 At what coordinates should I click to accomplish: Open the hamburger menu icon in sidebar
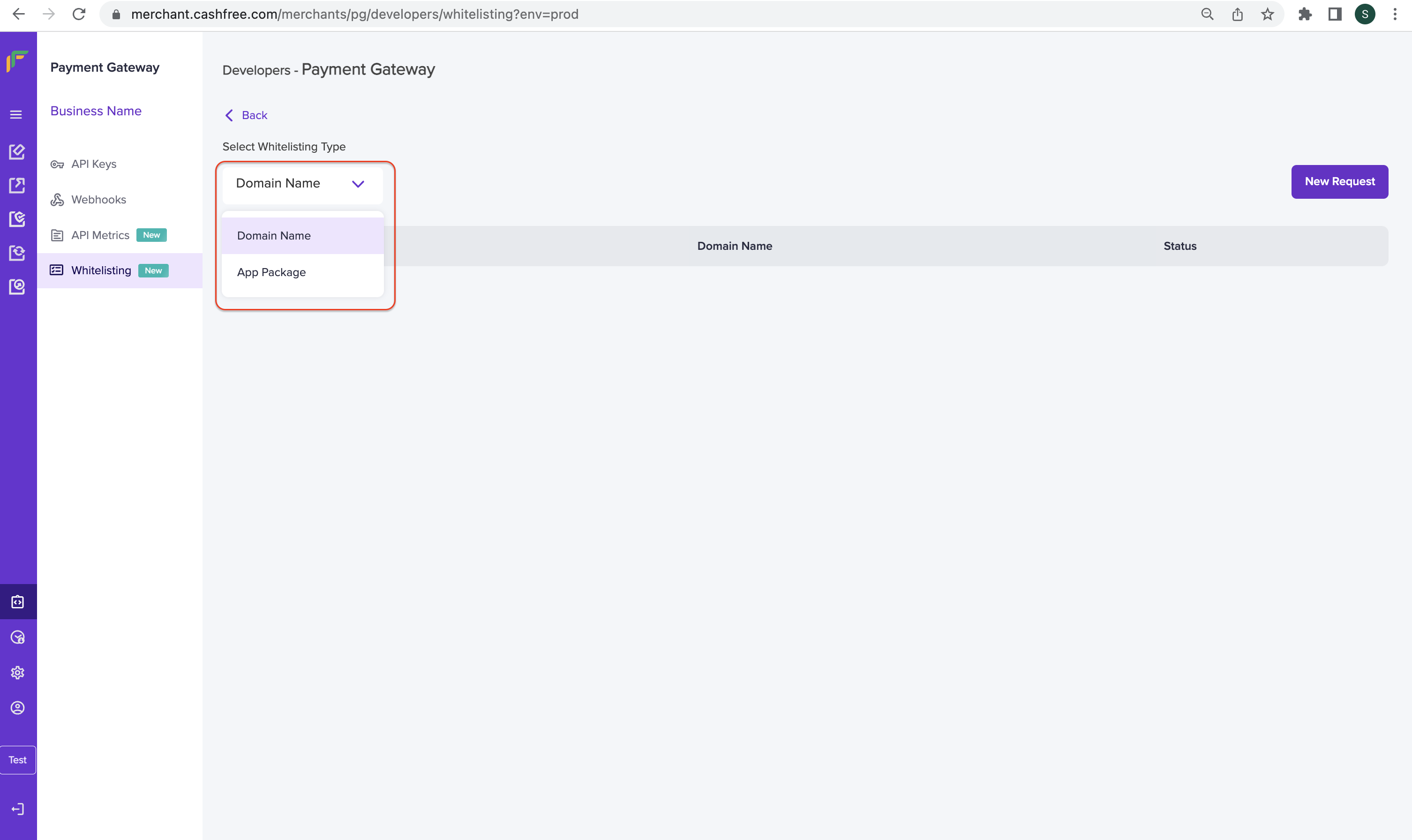16,115
